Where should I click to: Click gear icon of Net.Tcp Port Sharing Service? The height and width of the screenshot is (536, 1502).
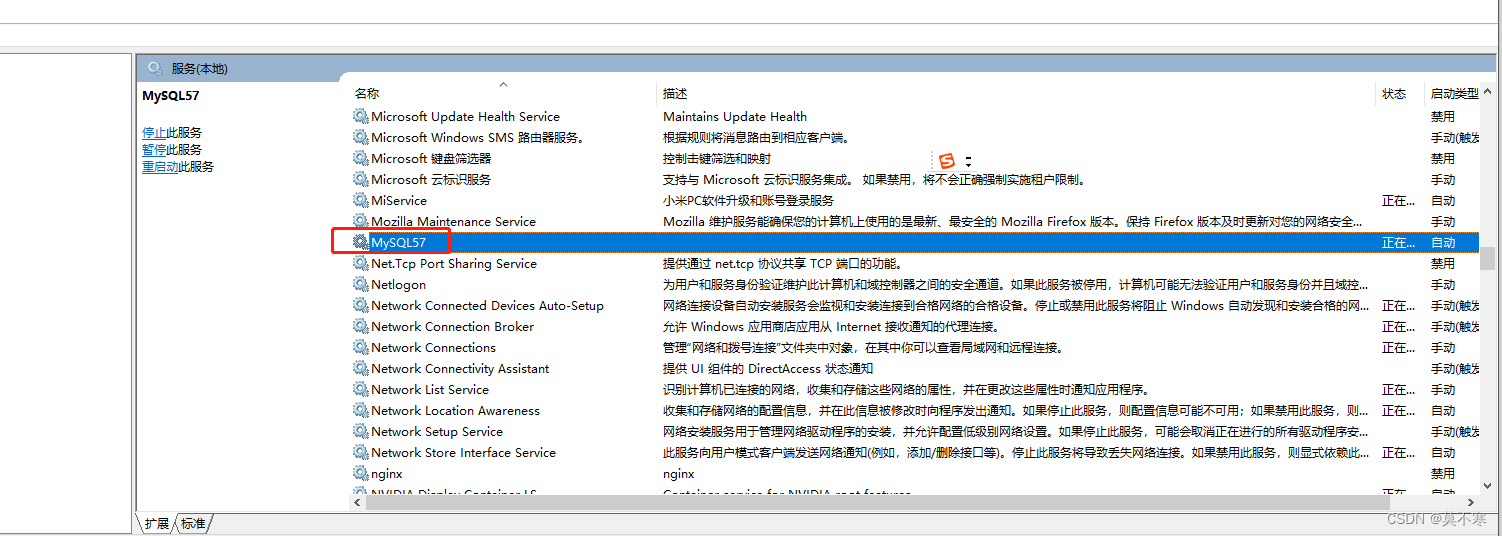coord(361,263)
